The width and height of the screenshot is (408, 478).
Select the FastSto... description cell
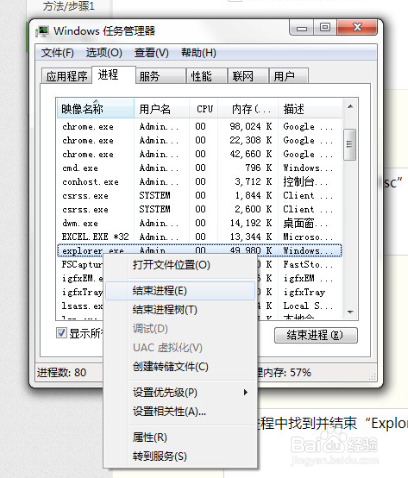coord(308,265)
